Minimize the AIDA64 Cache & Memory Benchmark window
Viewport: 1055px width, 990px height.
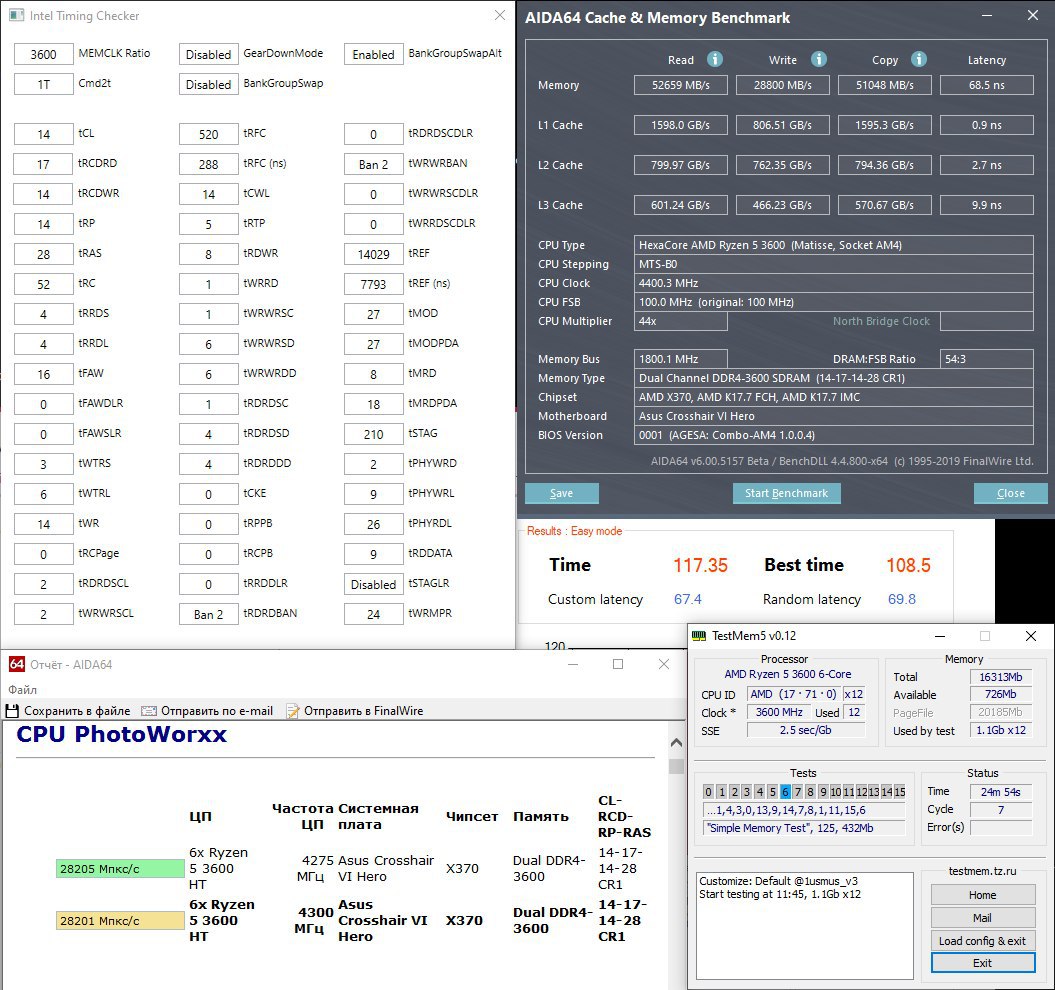(987, 15)
